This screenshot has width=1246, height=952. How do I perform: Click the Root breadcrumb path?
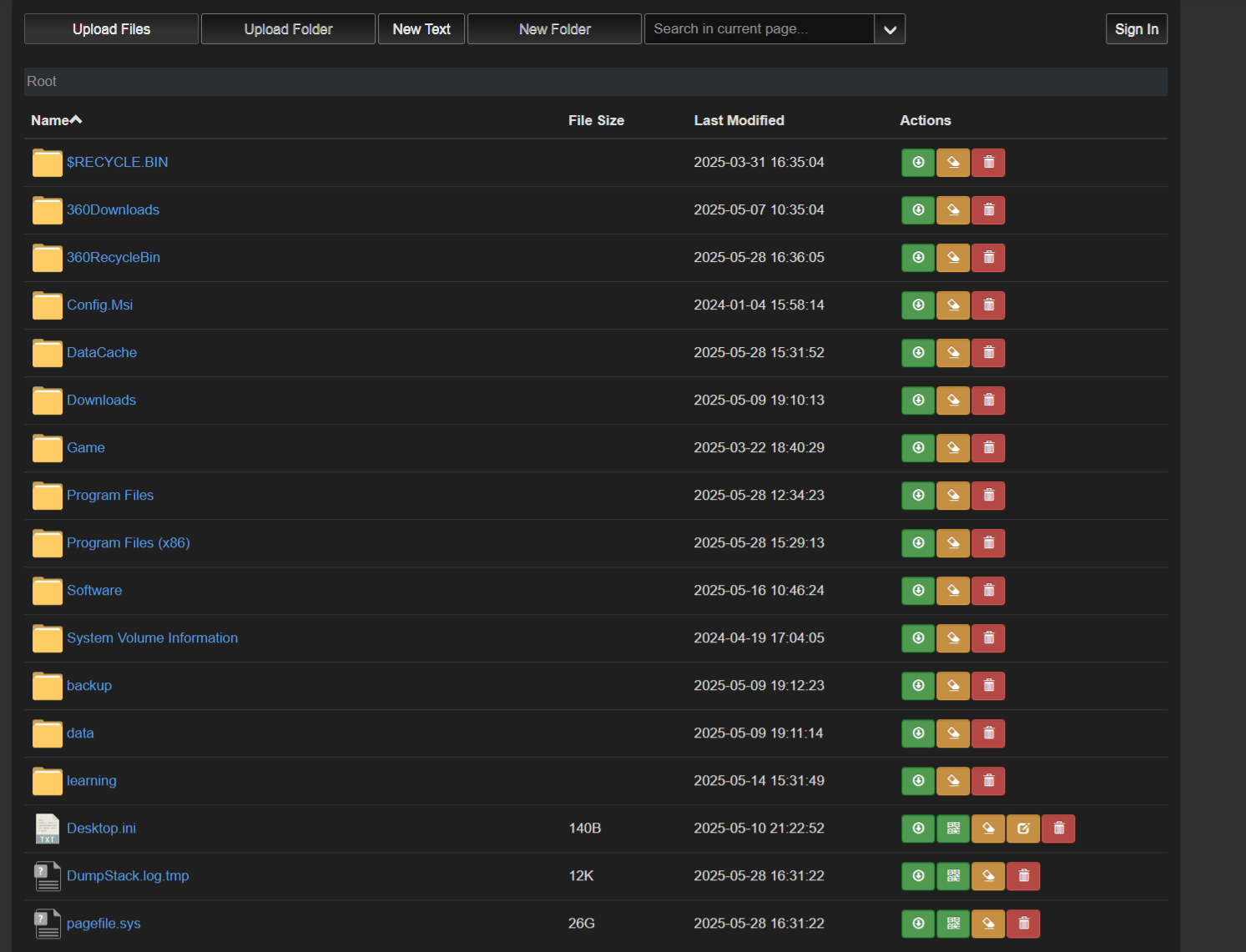[x=42, y=82]
